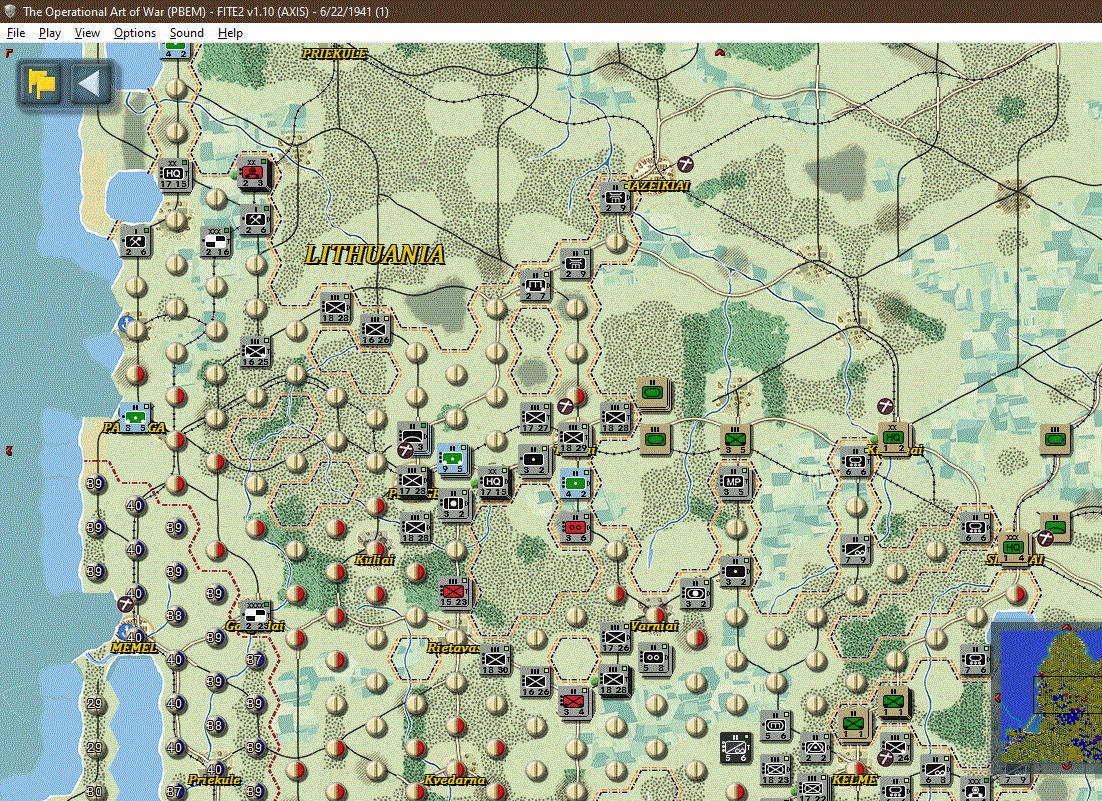Select the red unit marked 3 6
This screenshot has height=801, width=1102.
[575, 528]
